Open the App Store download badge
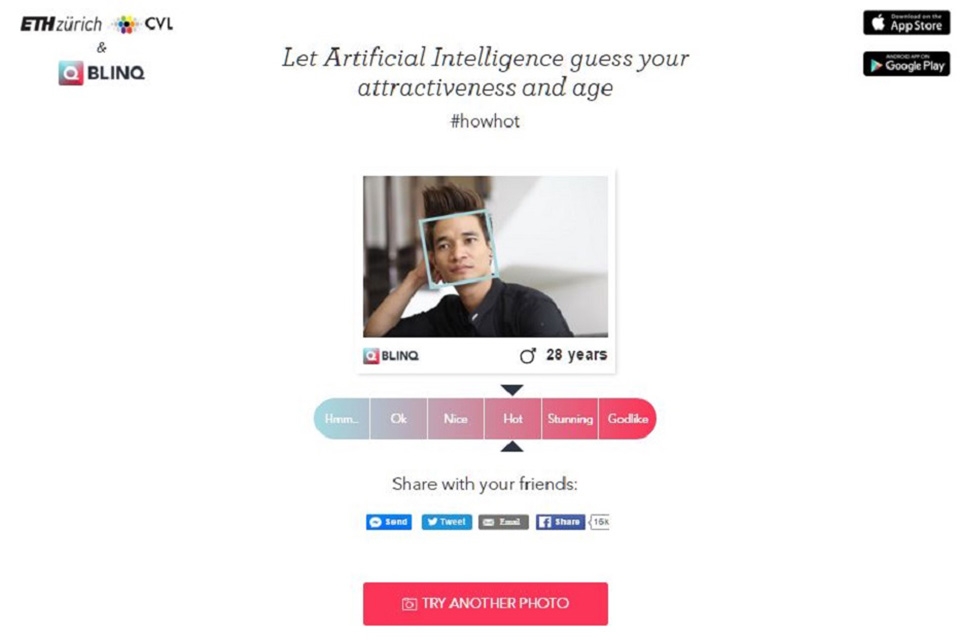The height and width of the screenshot is (640, 960). (x=906, y=23)
